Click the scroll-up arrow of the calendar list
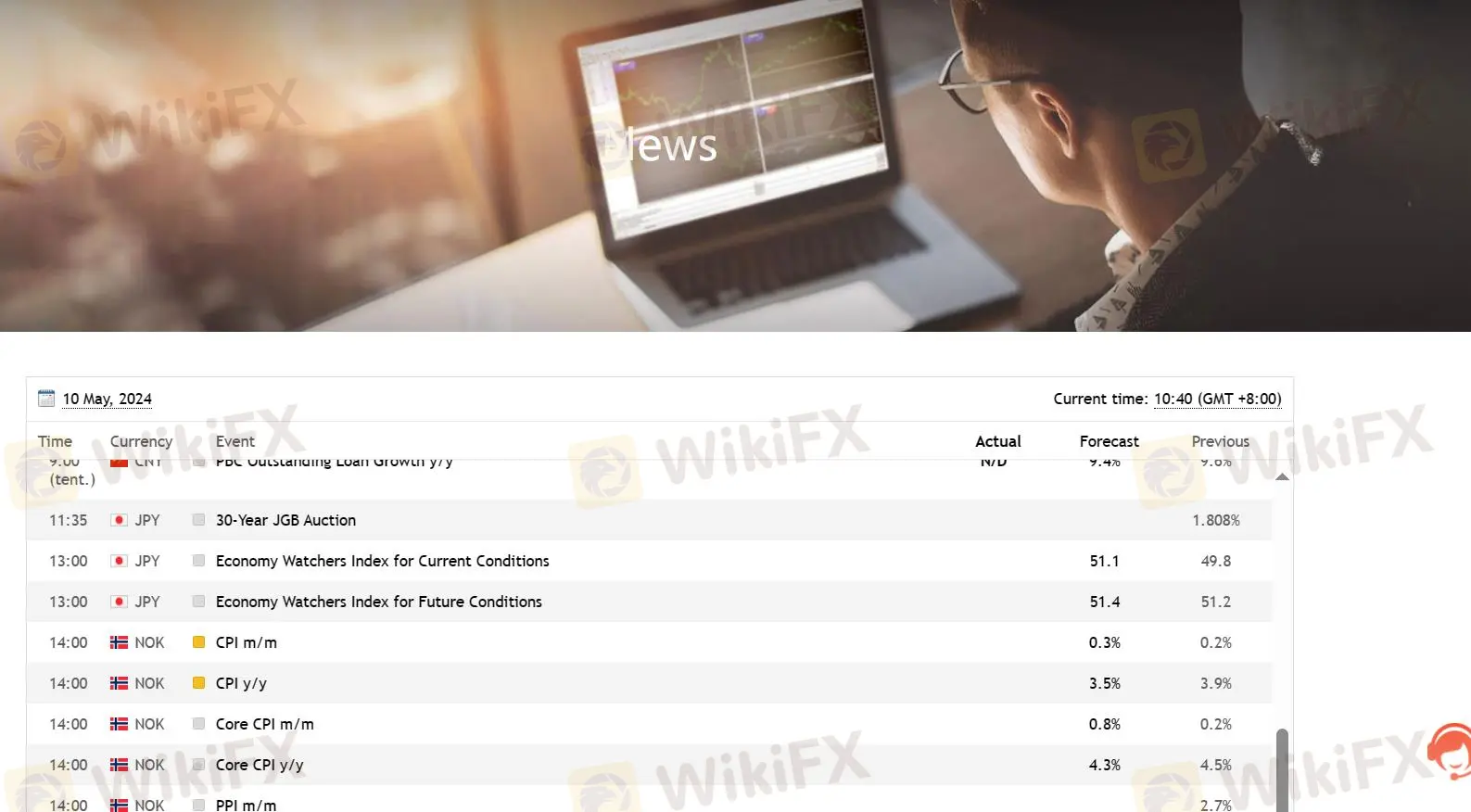The width and height of the screenshot is (1471, 812). [x=1282, y=476]
